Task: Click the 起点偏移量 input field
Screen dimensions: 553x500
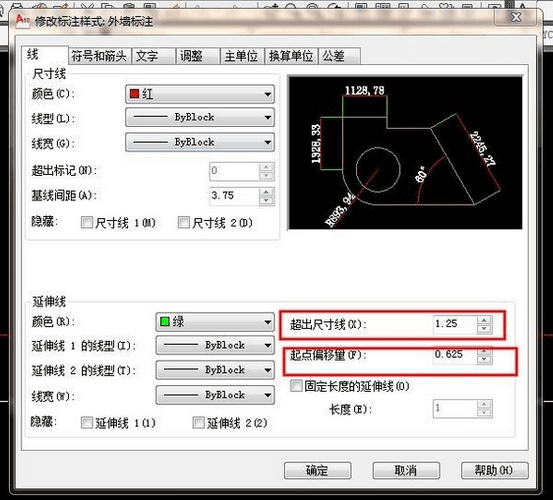Action: [x=456, y=356]
